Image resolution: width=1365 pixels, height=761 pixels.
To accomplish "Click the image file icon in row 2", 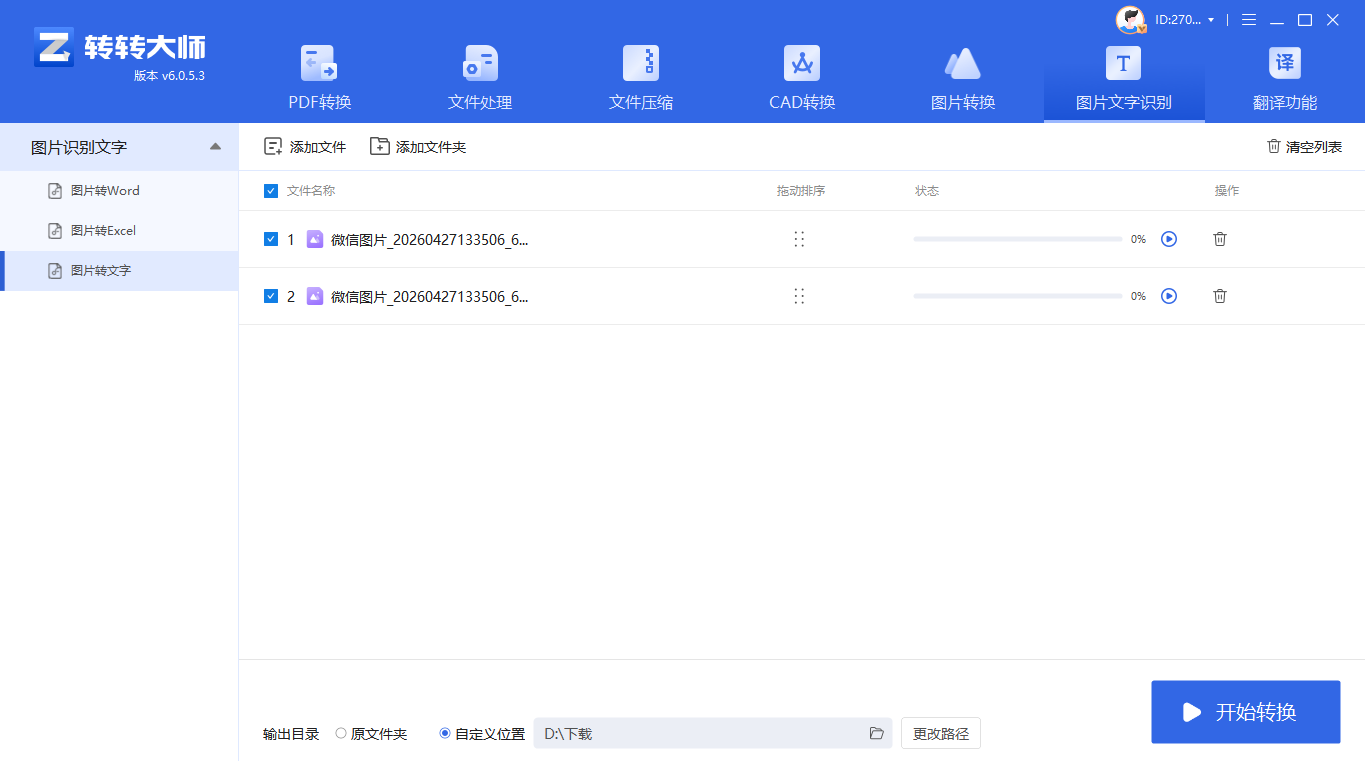I will pyautogui.click(x=315, y=296).
